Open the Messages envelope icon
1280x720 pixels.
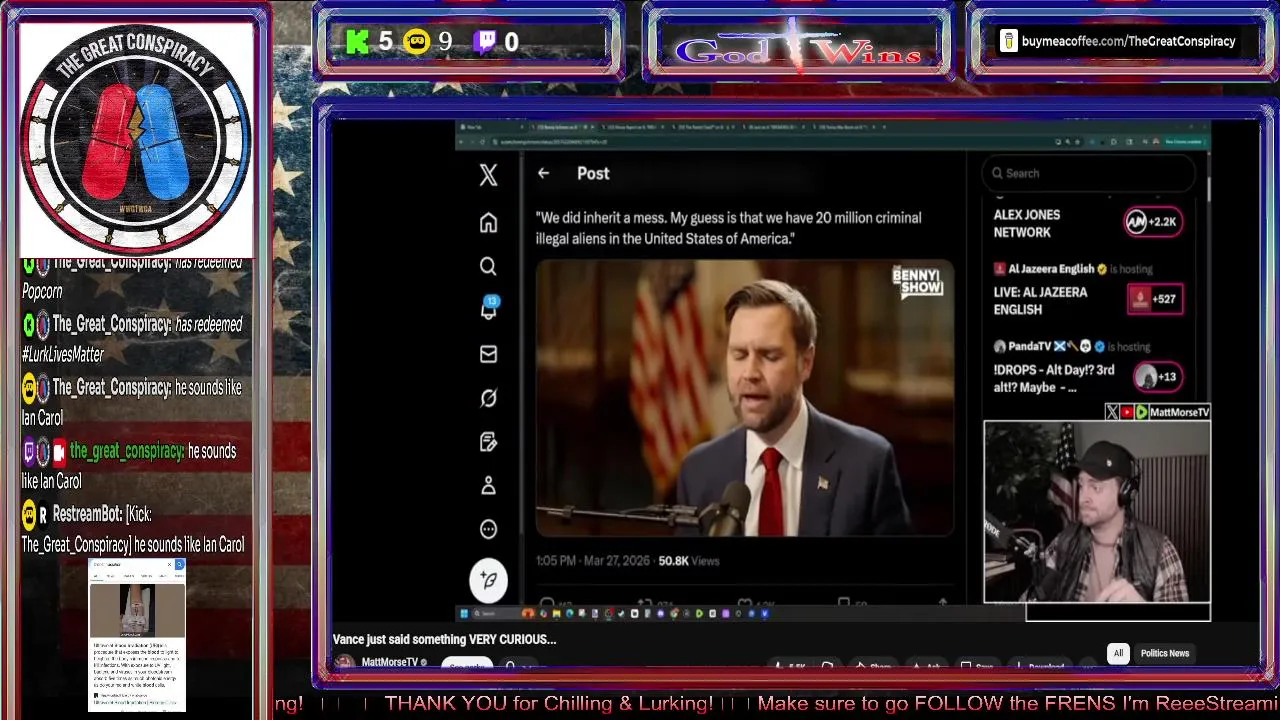488,354
